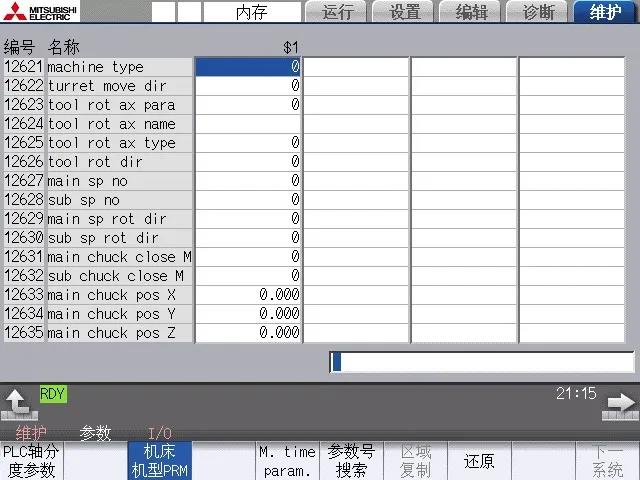Switch to the 运行 tab
Image resolution: width=640 pixels, height=480 pixels.
click(x=336, y=12)
